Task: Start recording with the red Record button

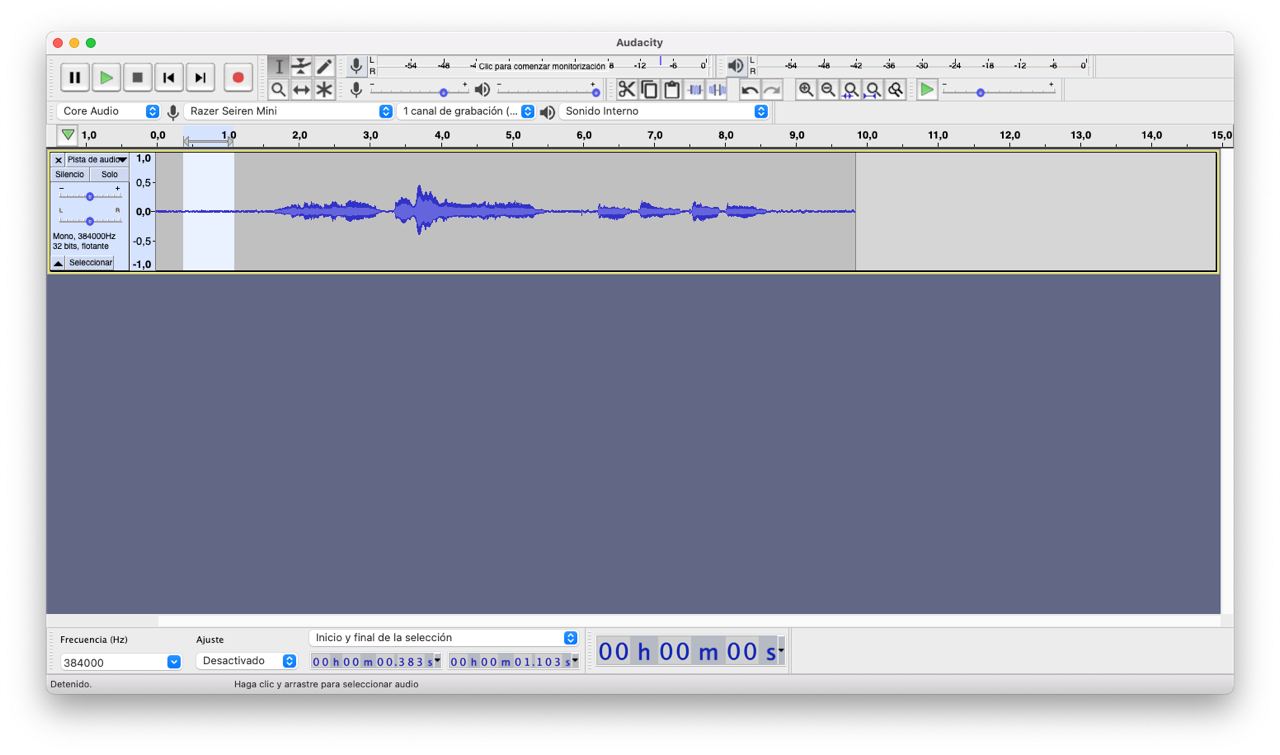Action: click(238, 77)
